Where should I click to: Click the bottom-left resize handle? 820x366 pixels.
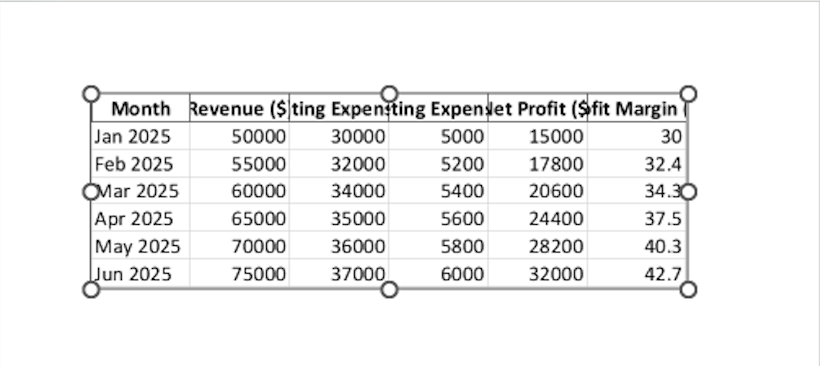coord(91,289)
